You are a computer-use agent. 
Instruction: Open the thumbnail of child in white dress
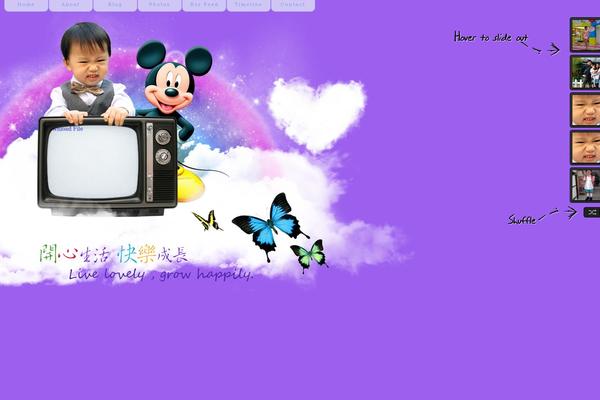click(585, 185)
